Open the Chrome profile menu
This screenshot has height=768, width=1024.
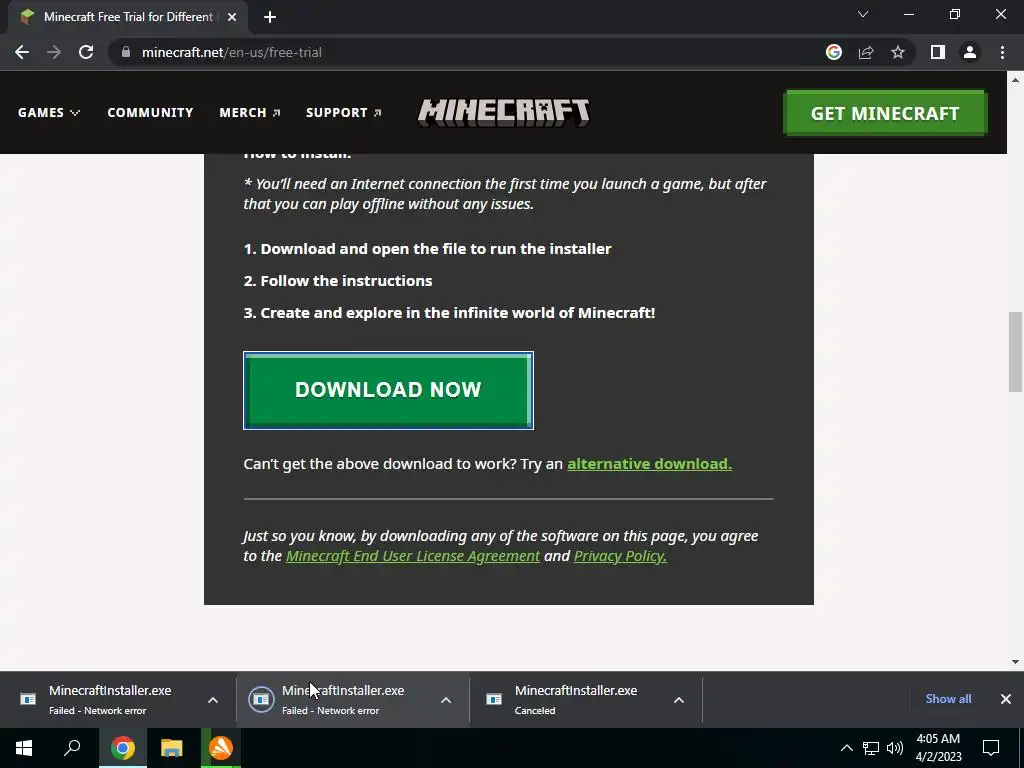(970, 52)
